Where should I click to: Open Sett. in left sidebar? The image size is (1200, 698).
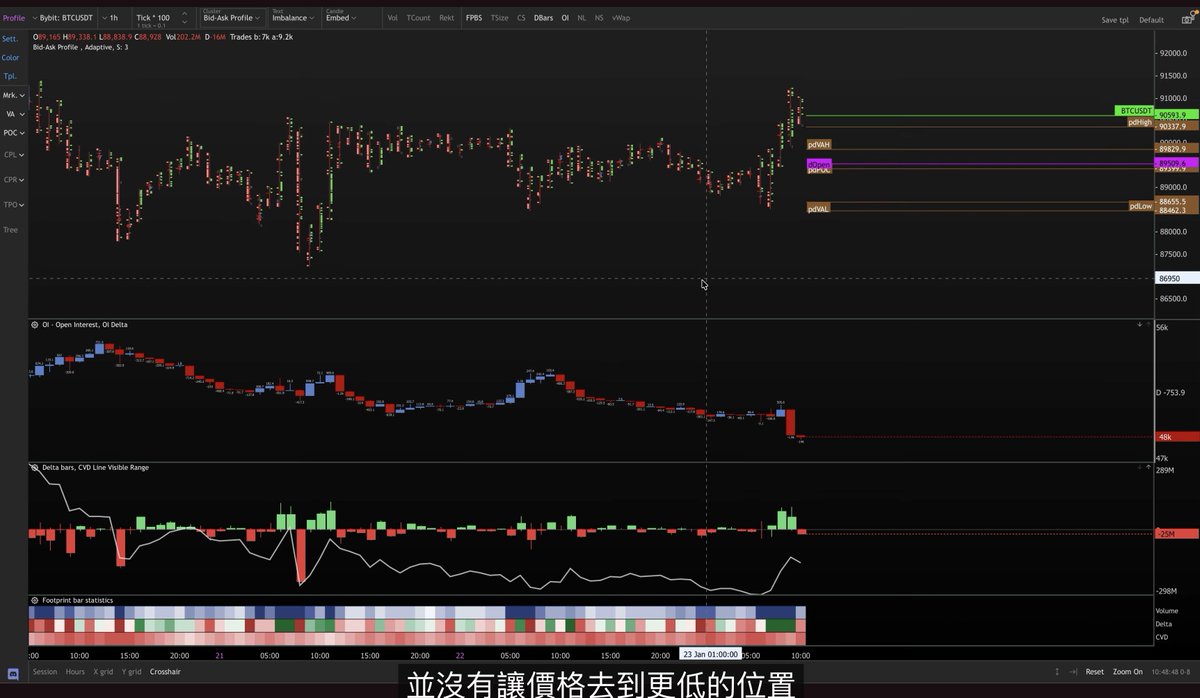click(x=10, y=38)
